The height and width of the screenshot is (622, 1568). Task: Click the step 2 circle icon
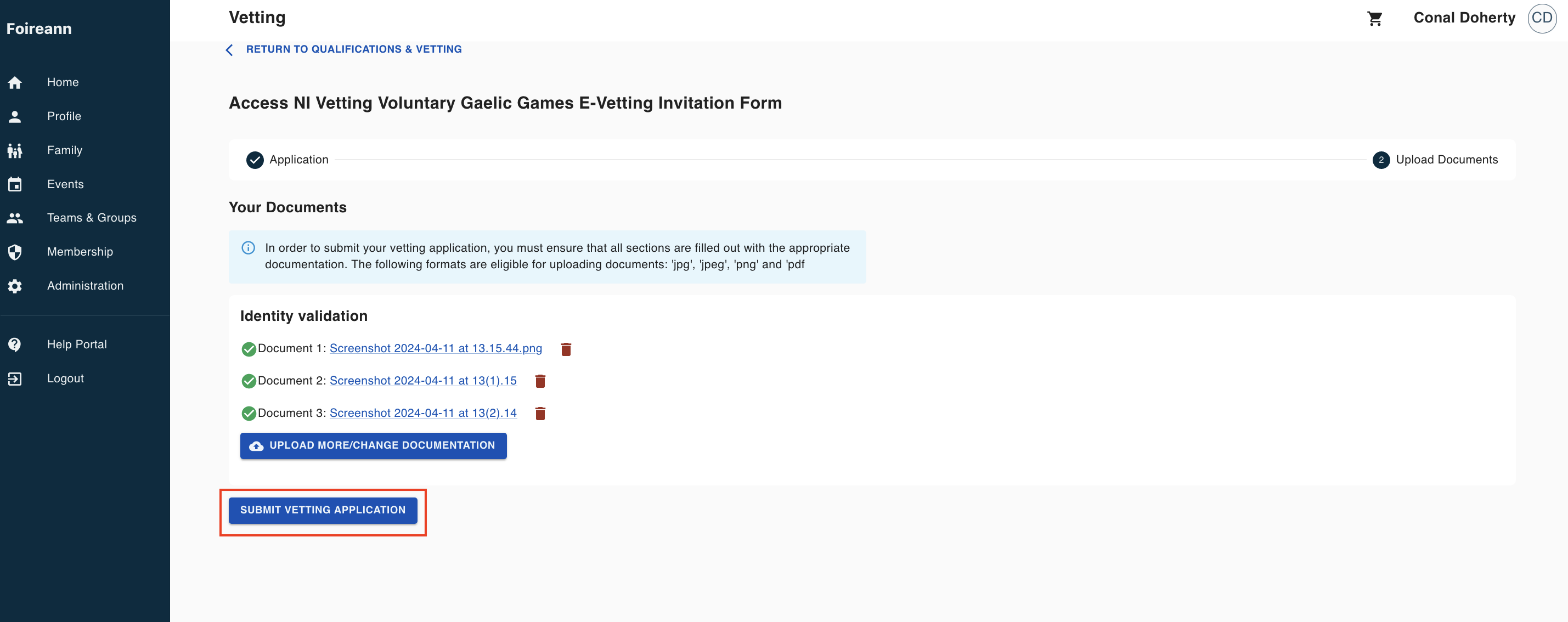pyautogui.click(x=1380, y=160)
